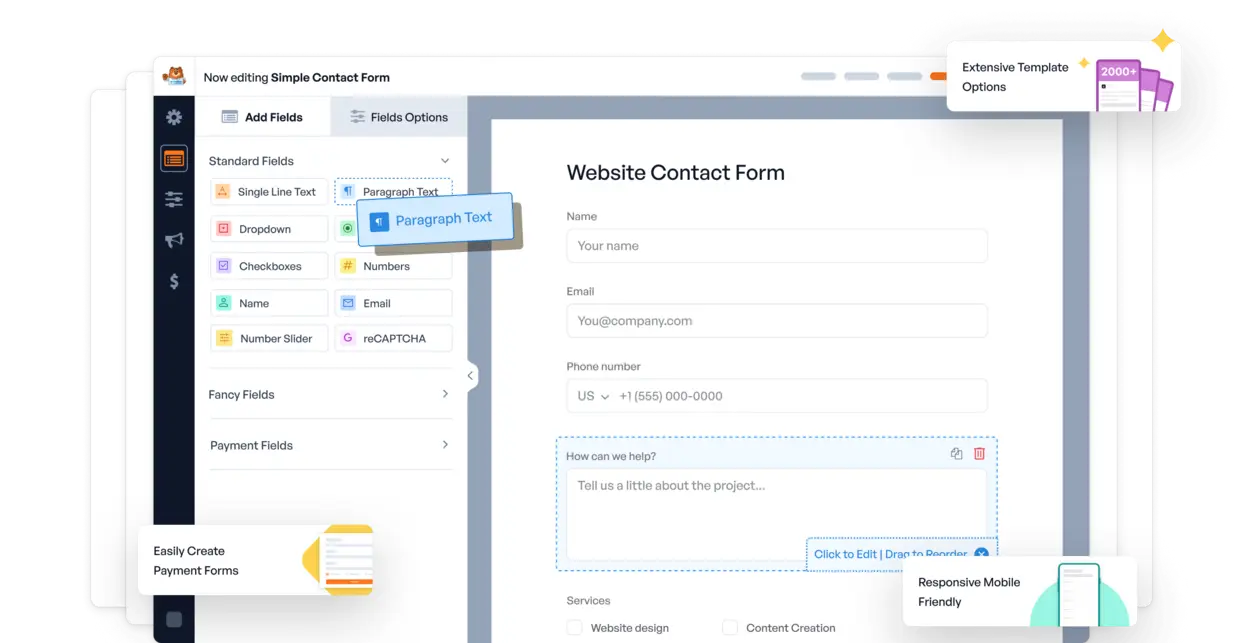Click the WPForms bear mascot logo

click(x=174, y=76)
